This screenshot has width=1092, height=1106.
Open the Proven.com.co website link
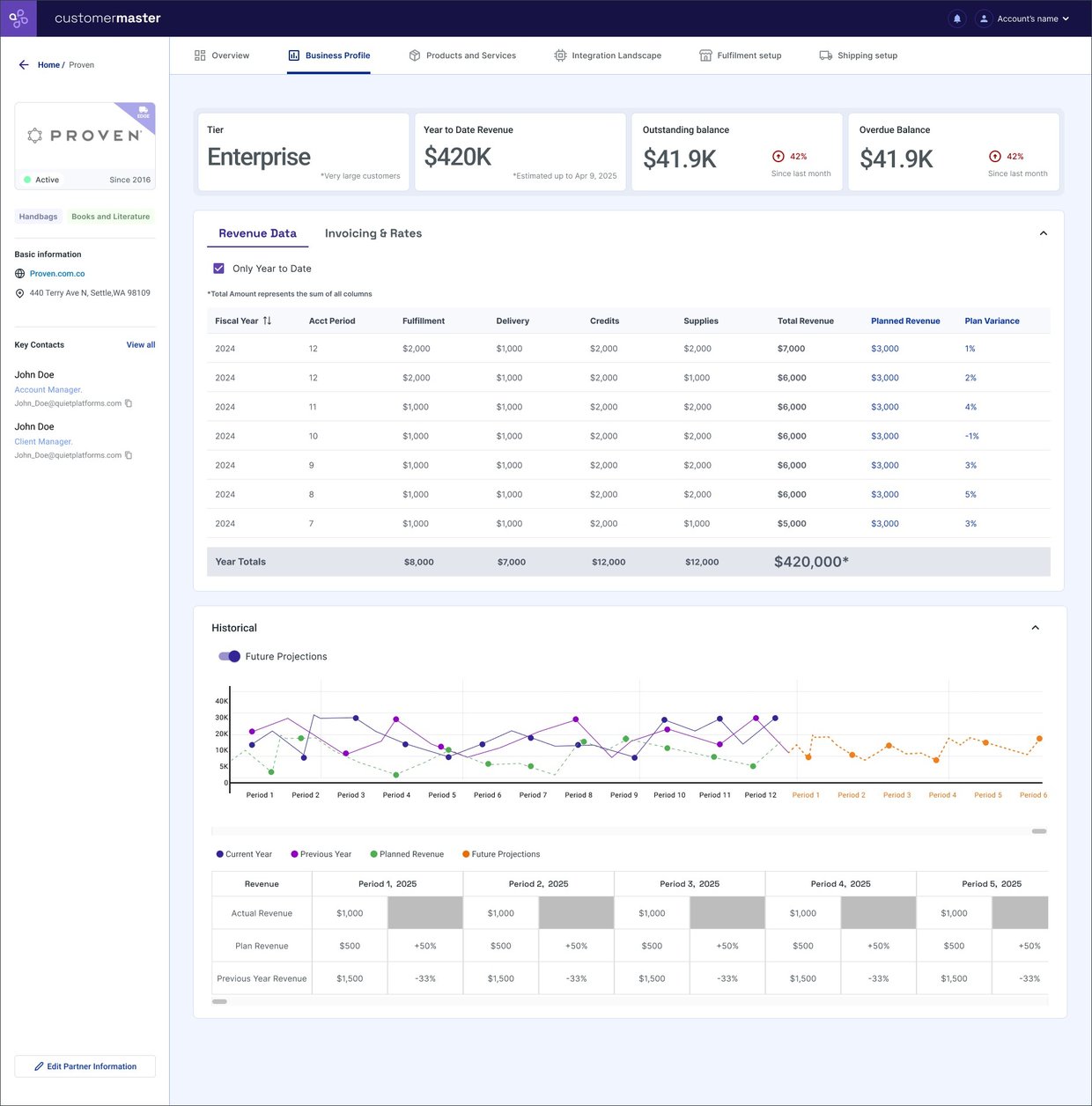pyautogui.click(x=57, y=274)
